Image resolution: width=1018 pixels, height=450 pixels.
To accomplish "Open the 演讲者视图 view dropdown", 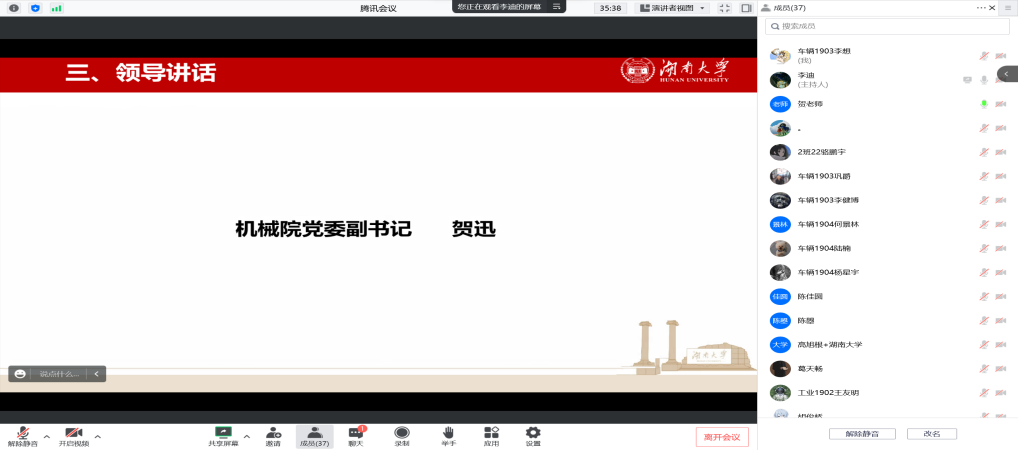I will (x=673, y=8).
